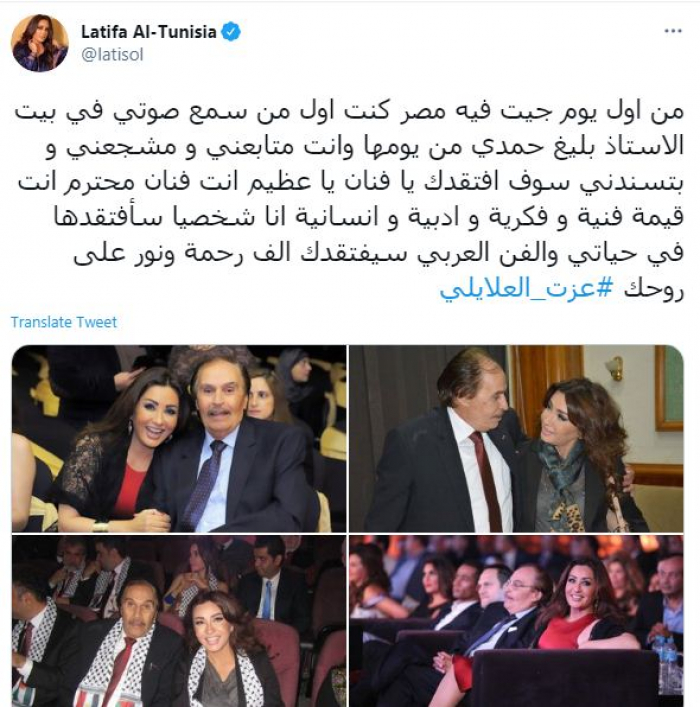The width and height of the screenshot is (700, 707).
Task: Open the bottom-left photo with keffiyeh scarves
Action: [179, 621]
